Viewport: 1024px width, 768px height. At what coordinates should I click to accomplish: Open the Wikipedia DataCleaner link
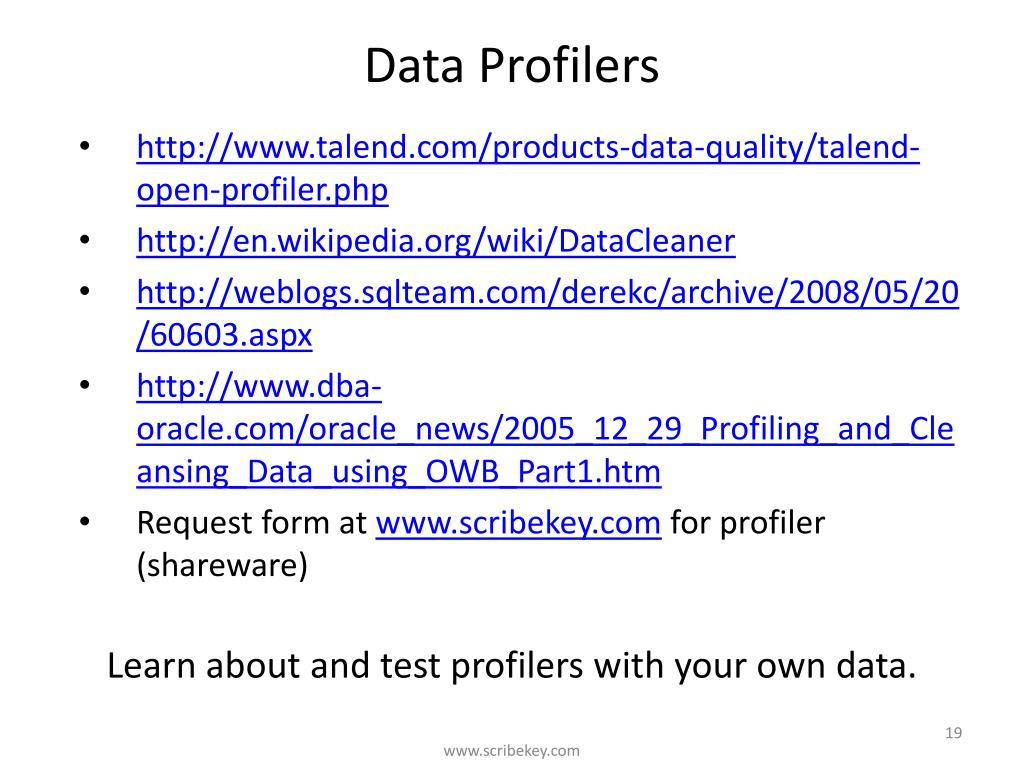click(x=436, y=242)
